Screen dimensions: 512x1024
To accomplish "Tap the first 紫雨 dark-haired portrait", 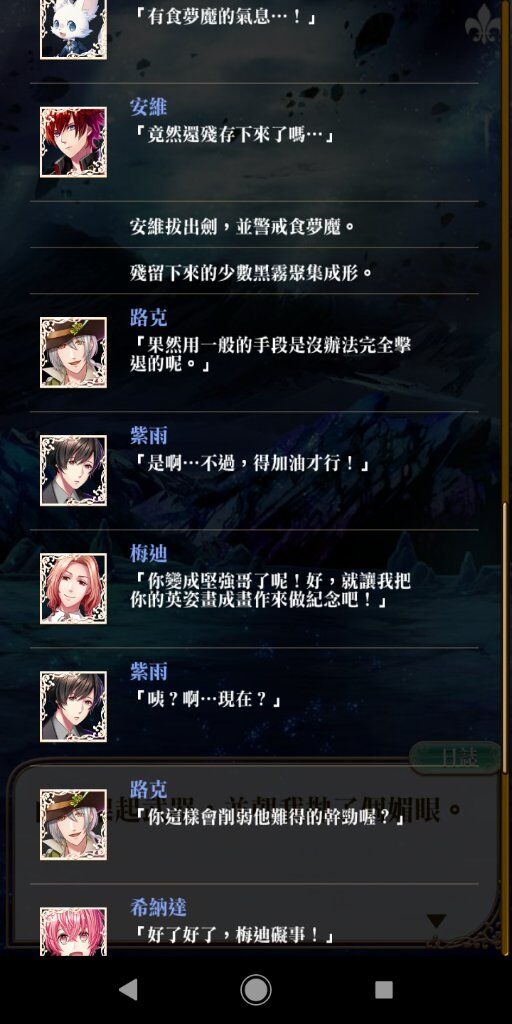I will (x=73, y=471).
